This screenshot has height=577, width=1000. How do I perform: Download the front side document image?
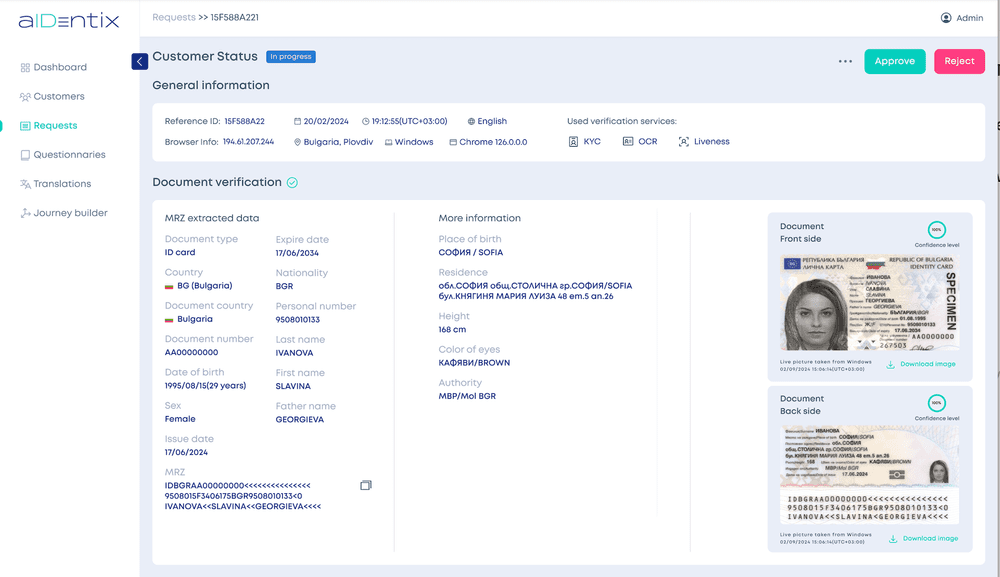921,364
